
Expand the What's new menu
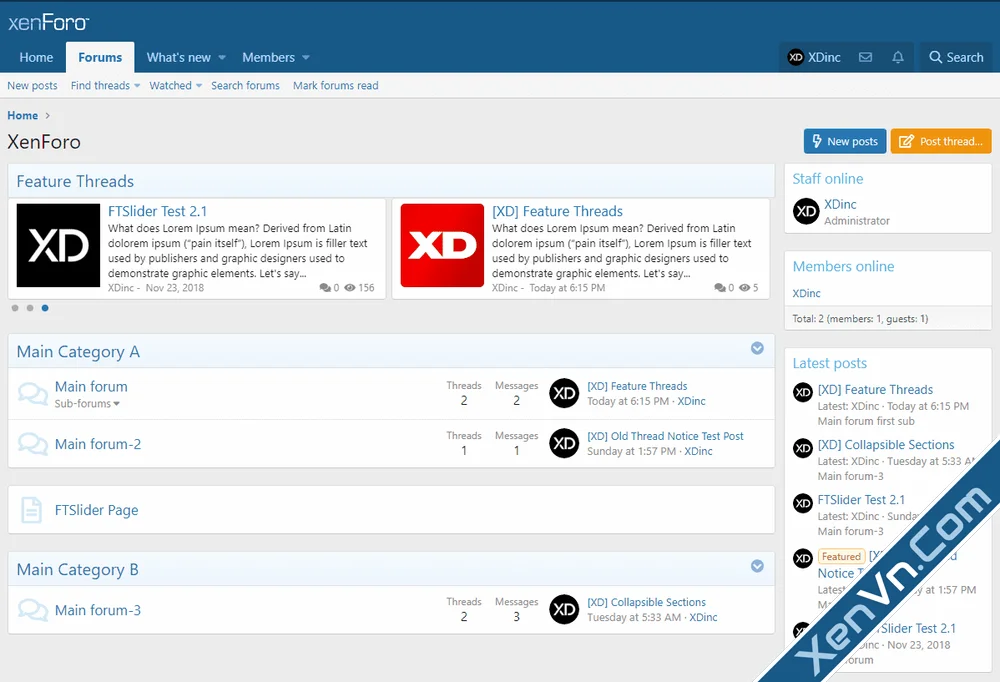(184, 57)
